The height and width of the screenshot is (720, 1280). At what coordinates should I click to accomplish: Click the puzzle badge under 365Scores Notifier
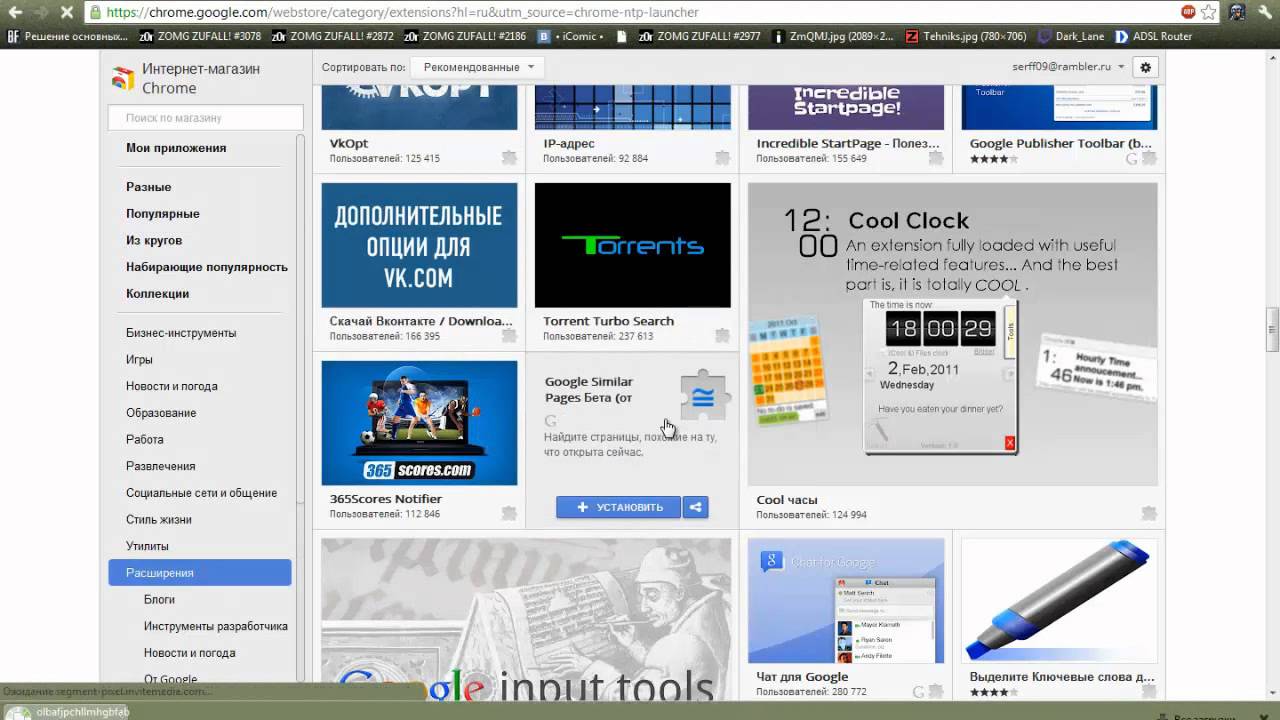pos(509,514)
